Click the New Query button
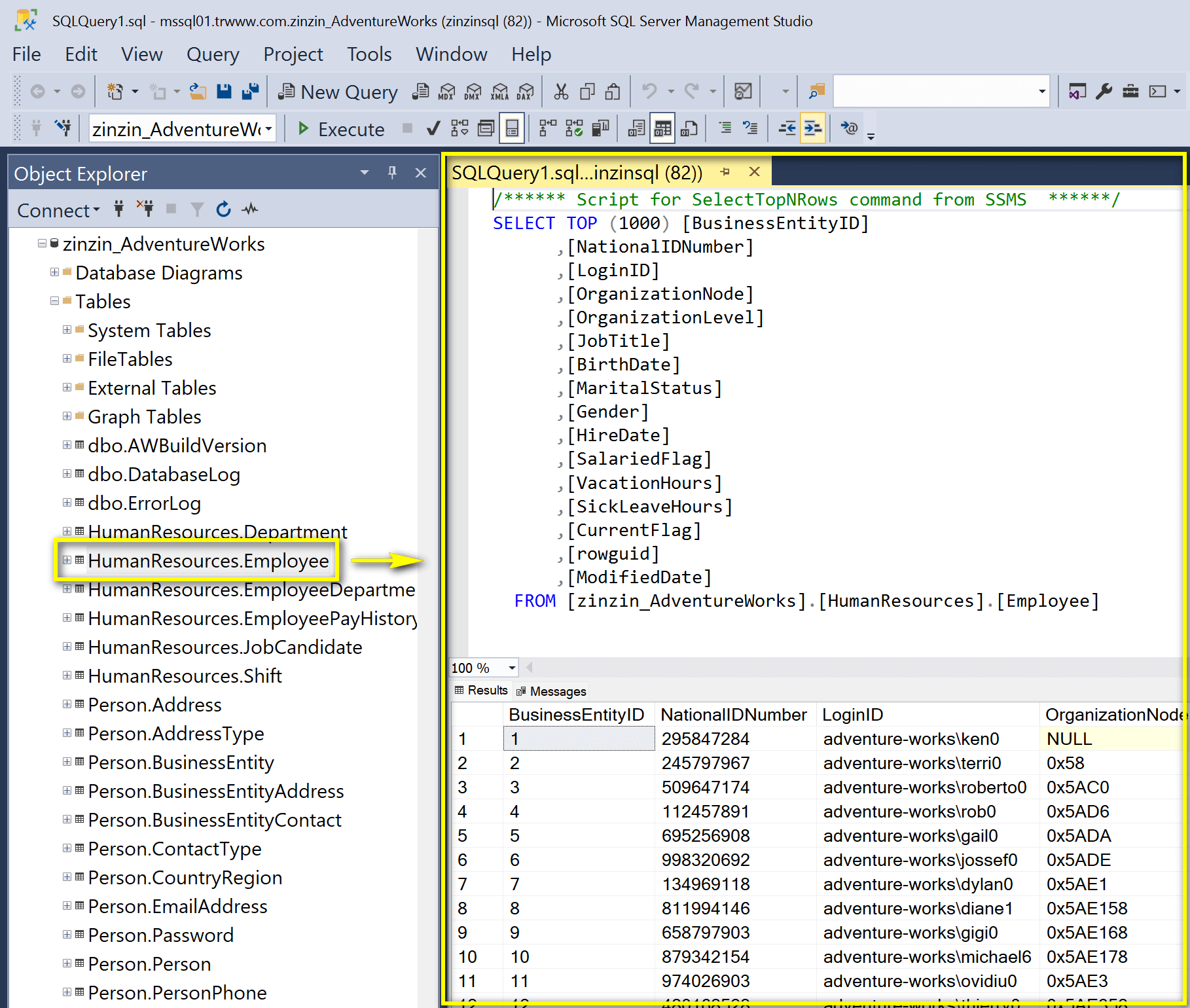This screenshot has height=1008, width=1190. coord(338,92)
